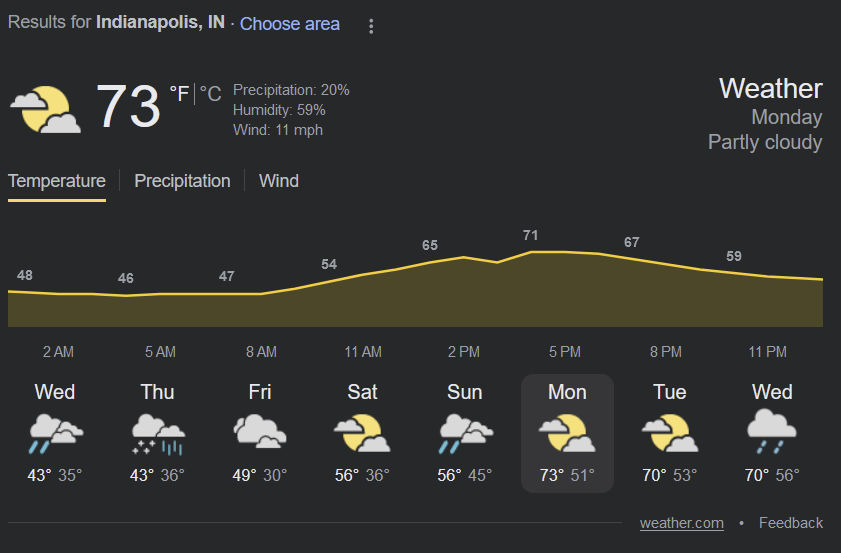Select the 11 AM time marker
Viewport: 841px width, 553px height.
(x=363, y=352)
